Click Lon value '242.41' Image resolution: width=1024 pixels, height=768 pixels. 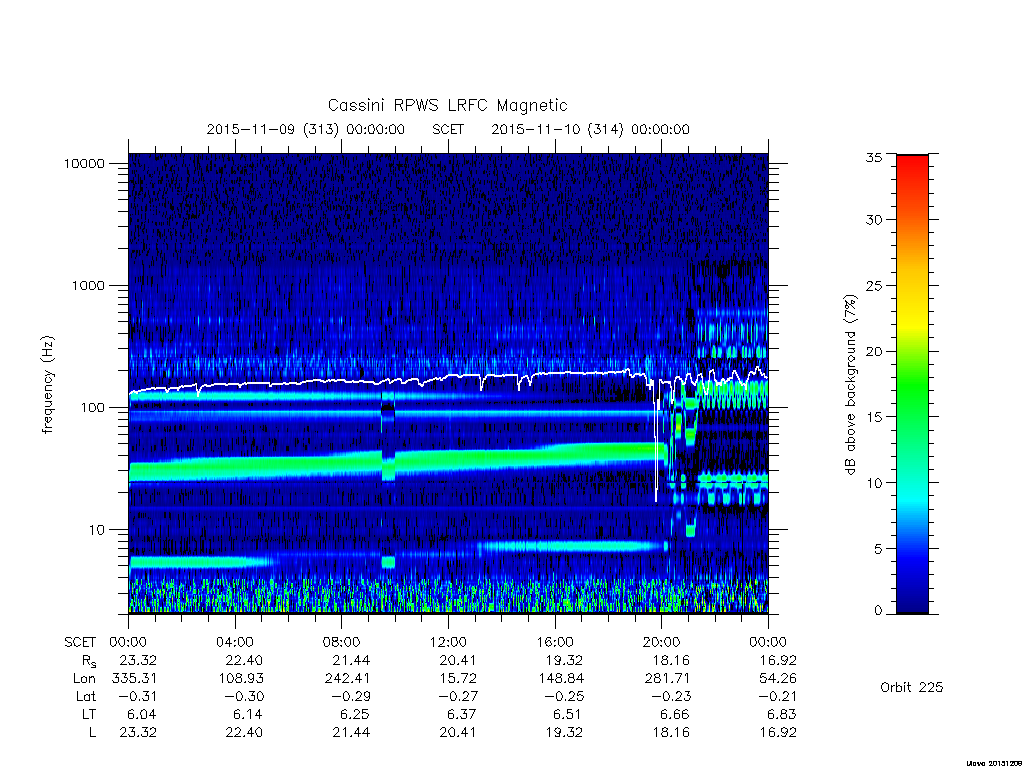click(347, 679)
